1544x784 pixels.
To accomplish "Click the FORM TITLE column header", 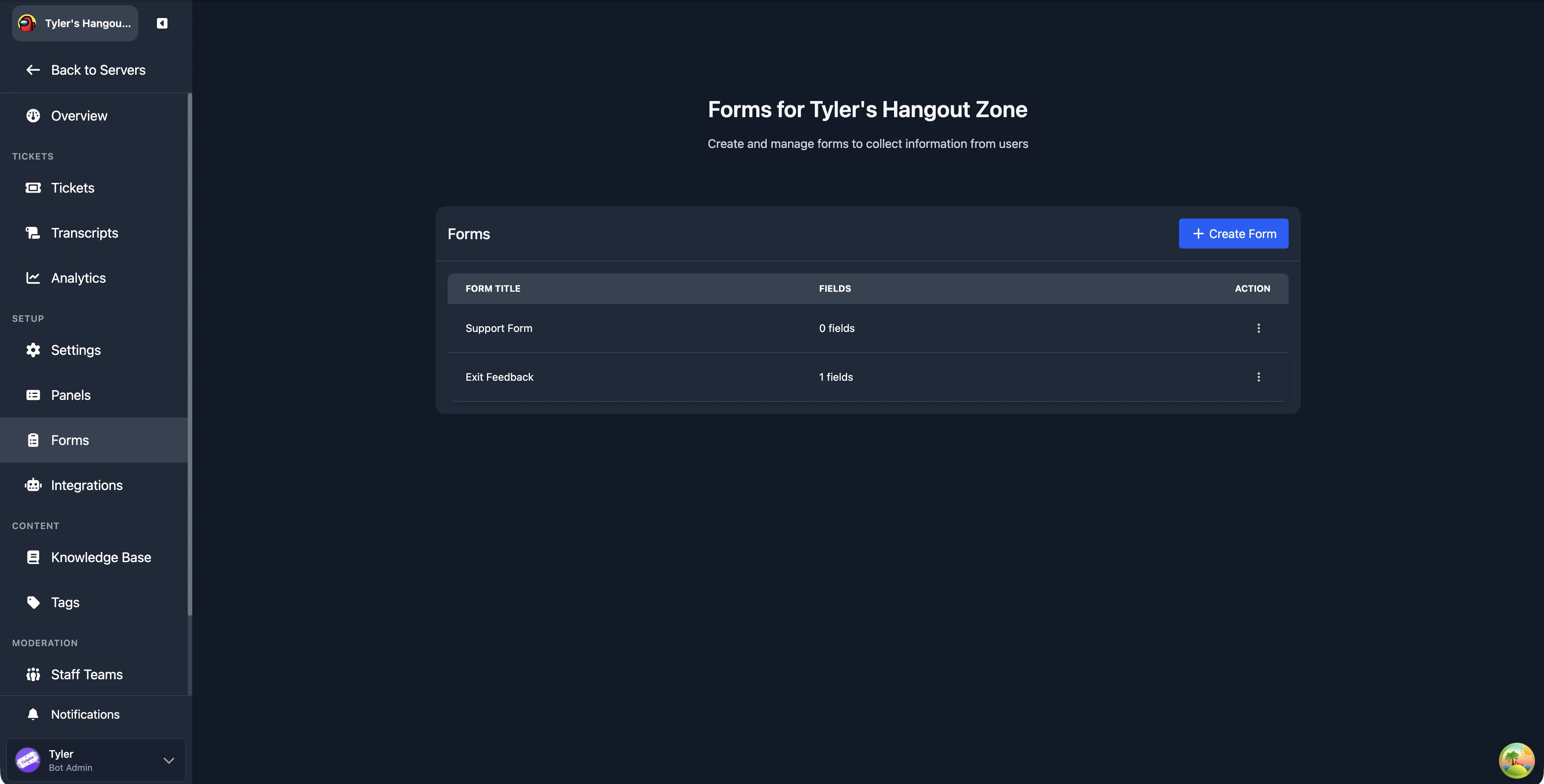I will [x=493, y=289].
